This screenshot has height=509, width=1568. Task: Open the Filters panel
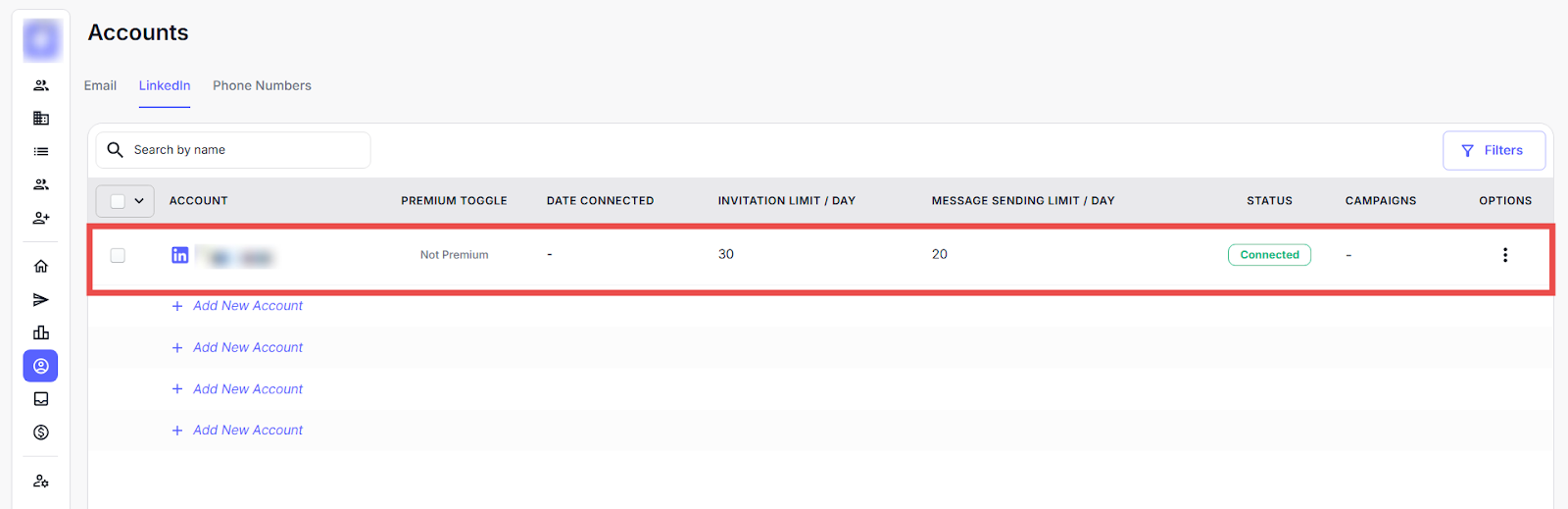coord(1494,151)
